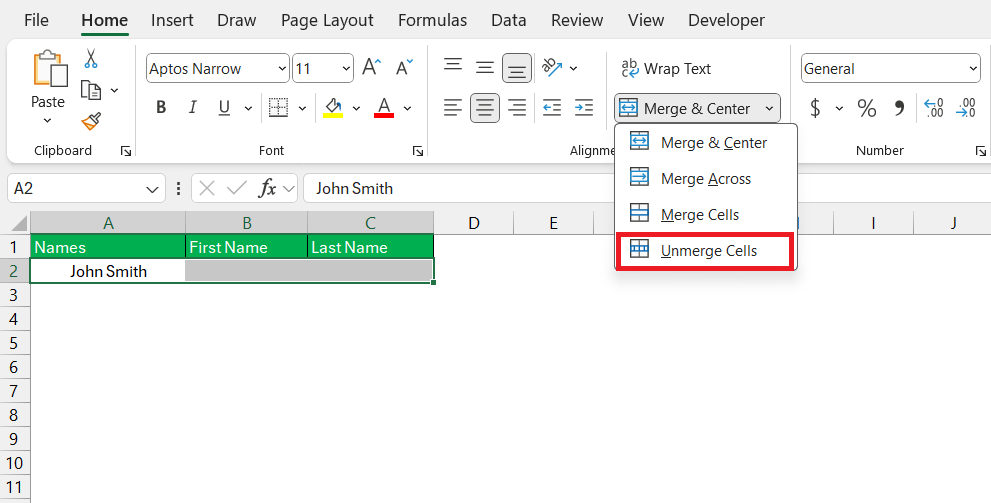Open Paste options dropdown arrow
The height and width of the screenshot is (503, 991).
pyautogui.click(x=47, y=120)
